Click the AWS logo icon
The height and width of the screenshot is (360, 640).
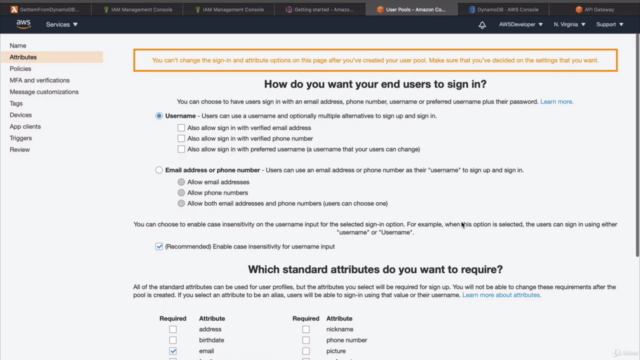[x=24, y=24]
